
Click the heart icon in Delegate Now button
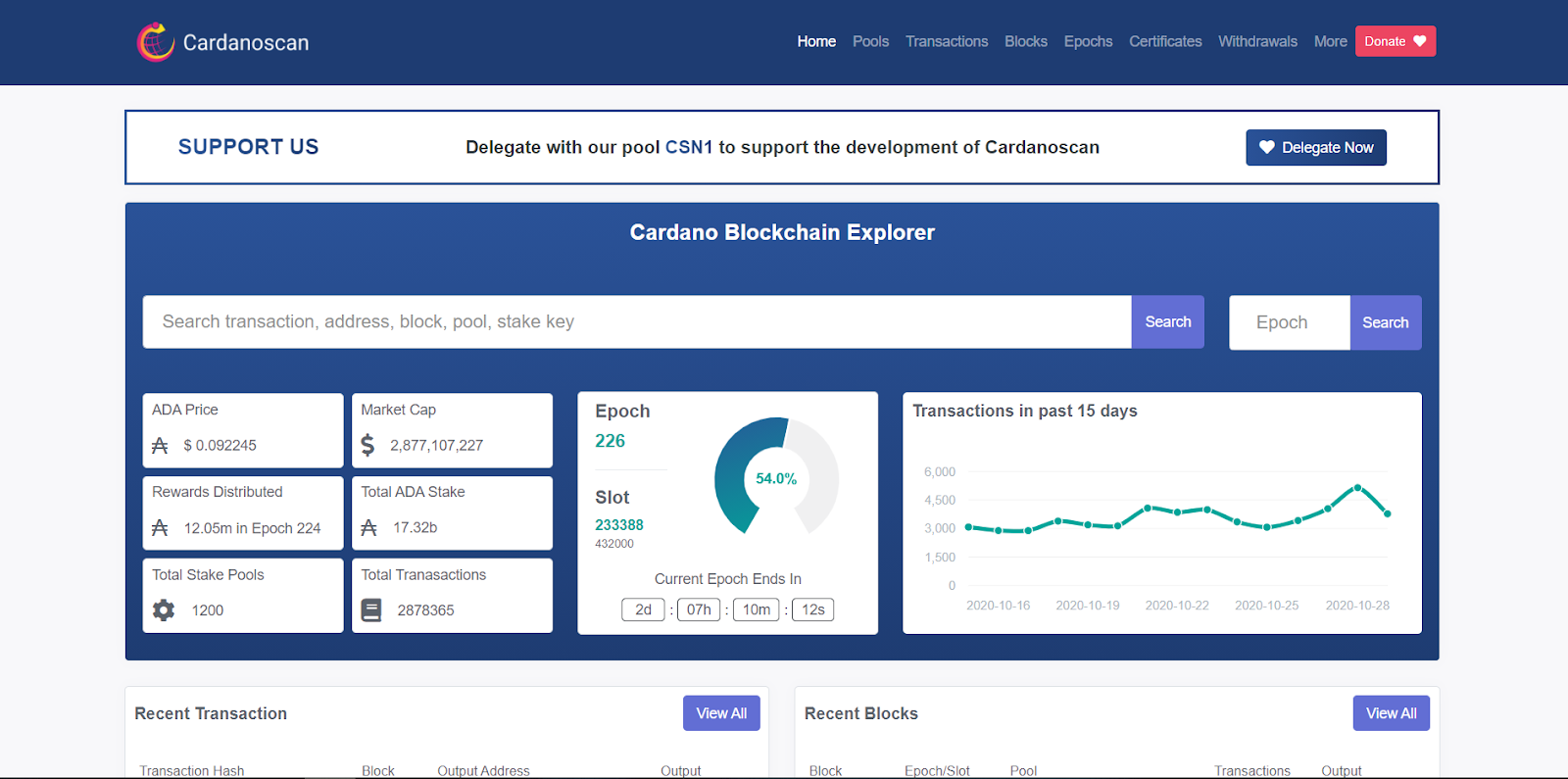click(x=1266, y=147)
